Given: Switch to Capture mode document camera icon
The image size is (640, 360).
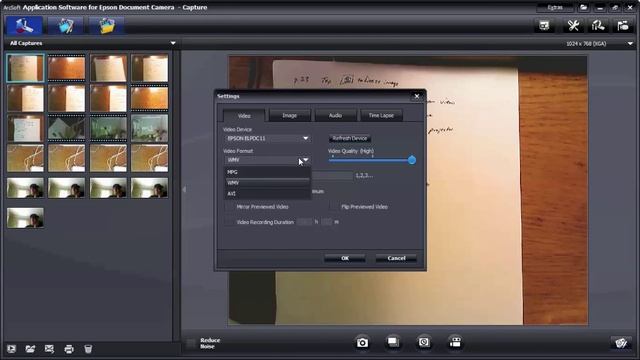Looking at the screenshot, I should [24, 26].
